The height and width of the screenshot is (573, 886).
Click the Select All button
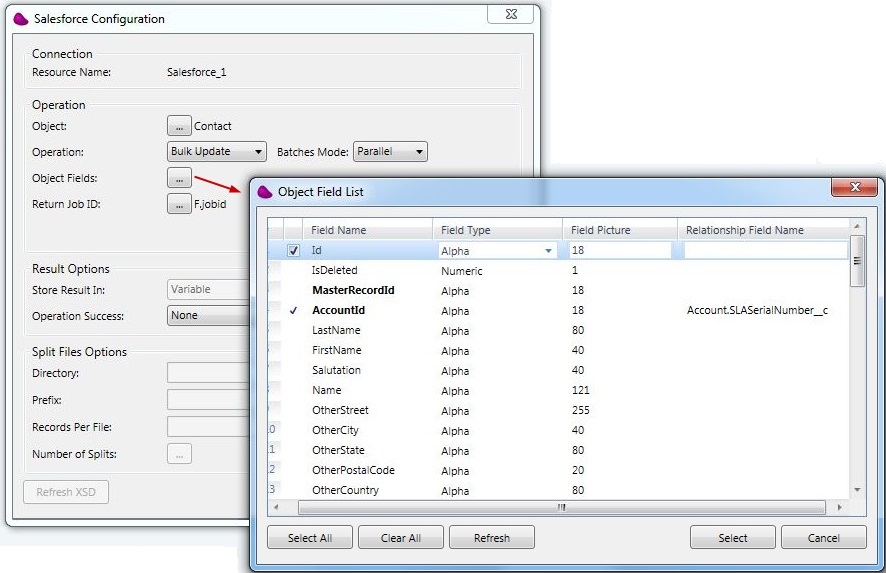[310, 537]
